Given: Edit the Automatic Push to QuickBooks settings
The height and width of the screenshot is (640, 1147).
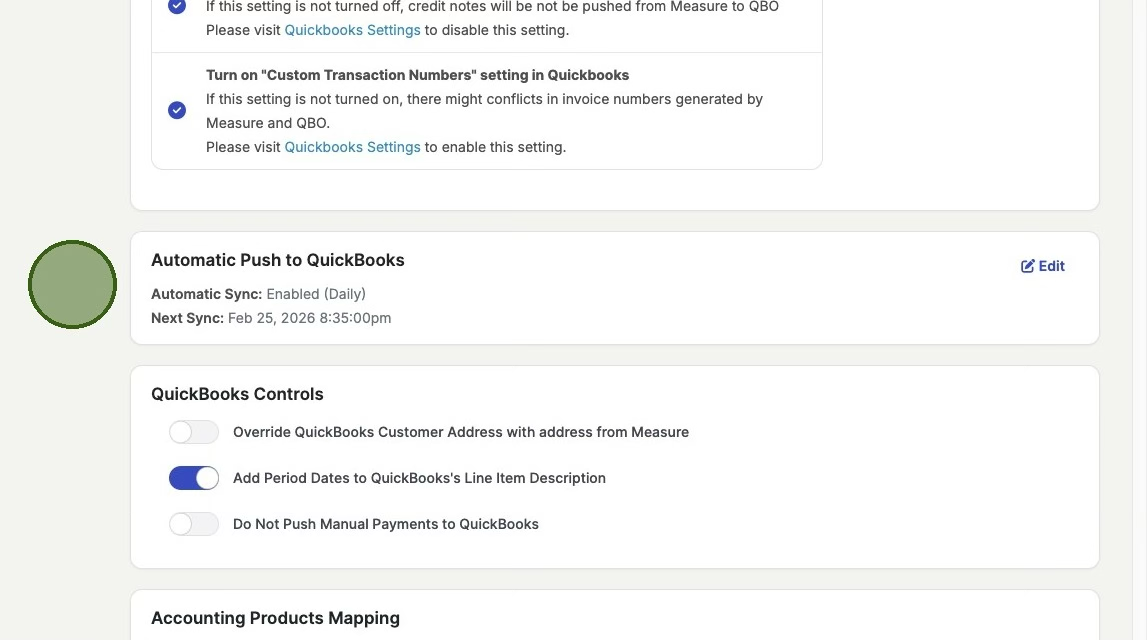Looking at the screenshot, I should tap(1043, 266).
